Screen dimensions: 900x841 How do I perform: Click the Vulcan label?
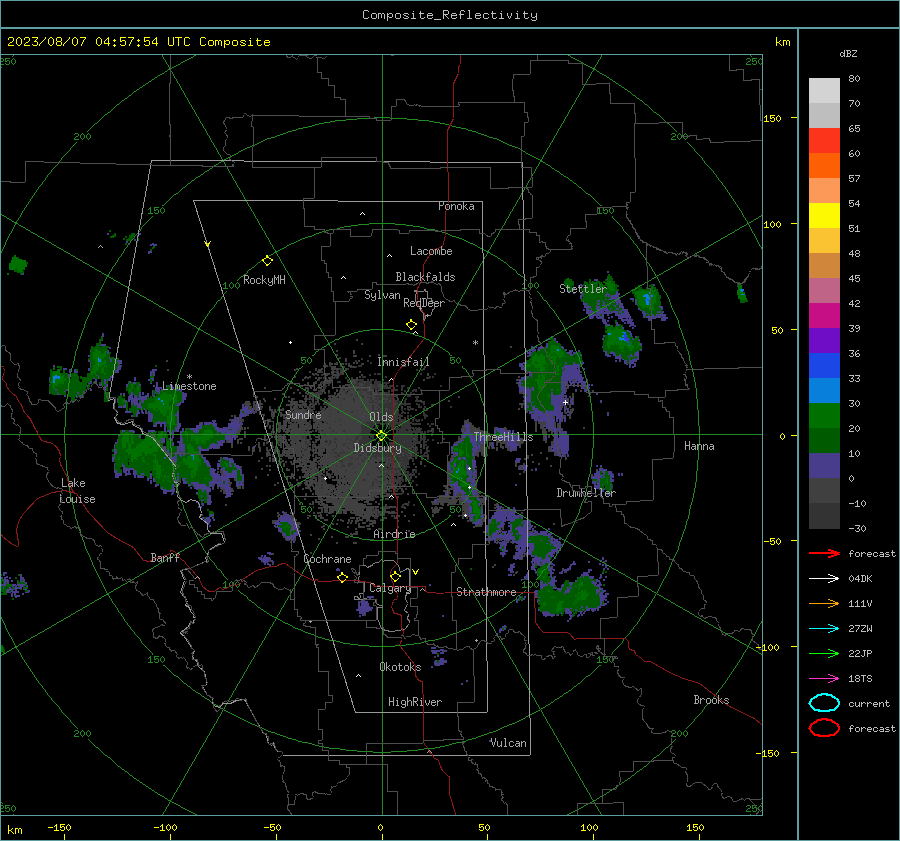(509, 743)
